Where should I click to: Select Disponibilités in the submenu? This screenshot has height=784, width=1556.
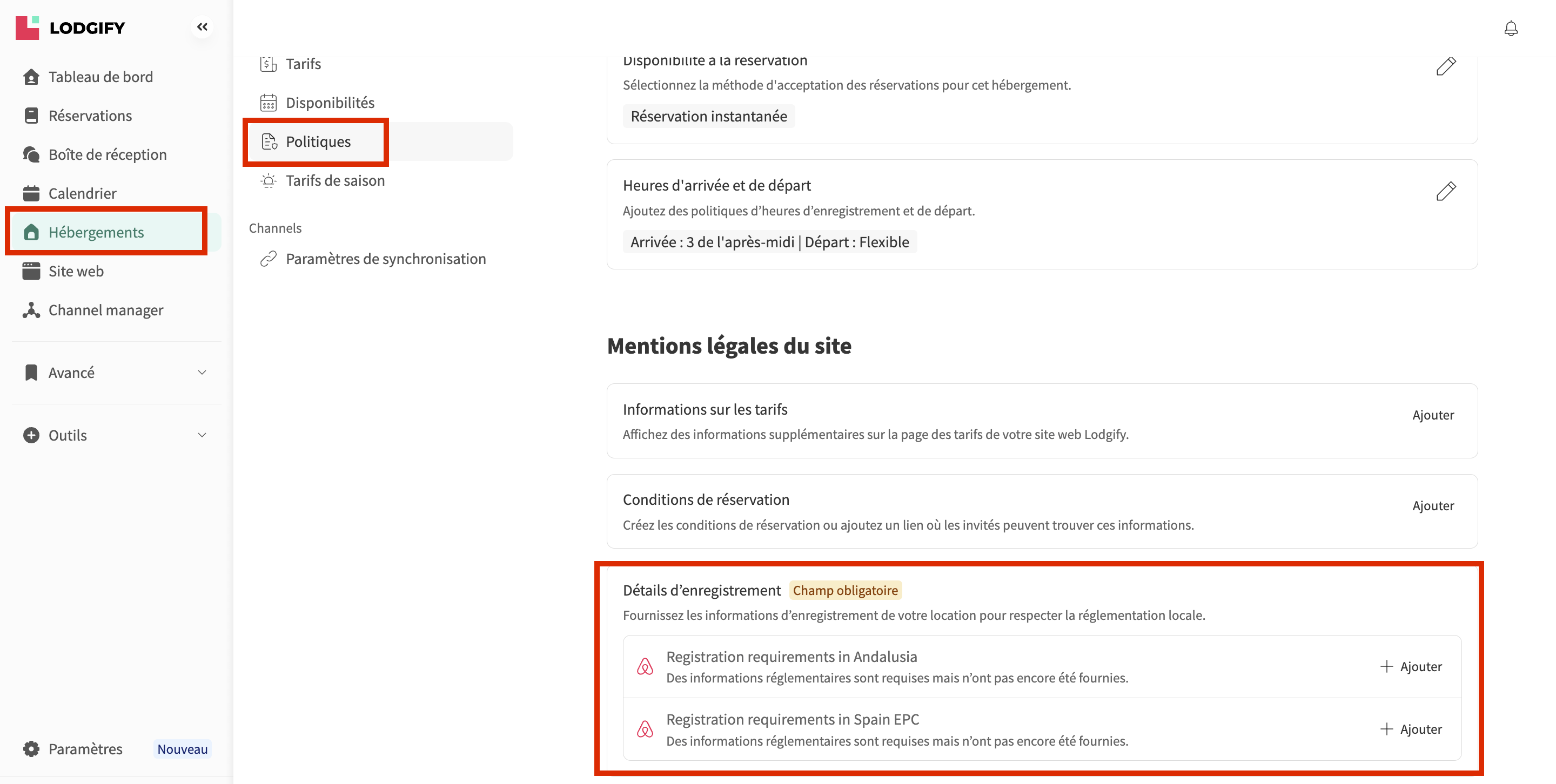tap(329, 103)
